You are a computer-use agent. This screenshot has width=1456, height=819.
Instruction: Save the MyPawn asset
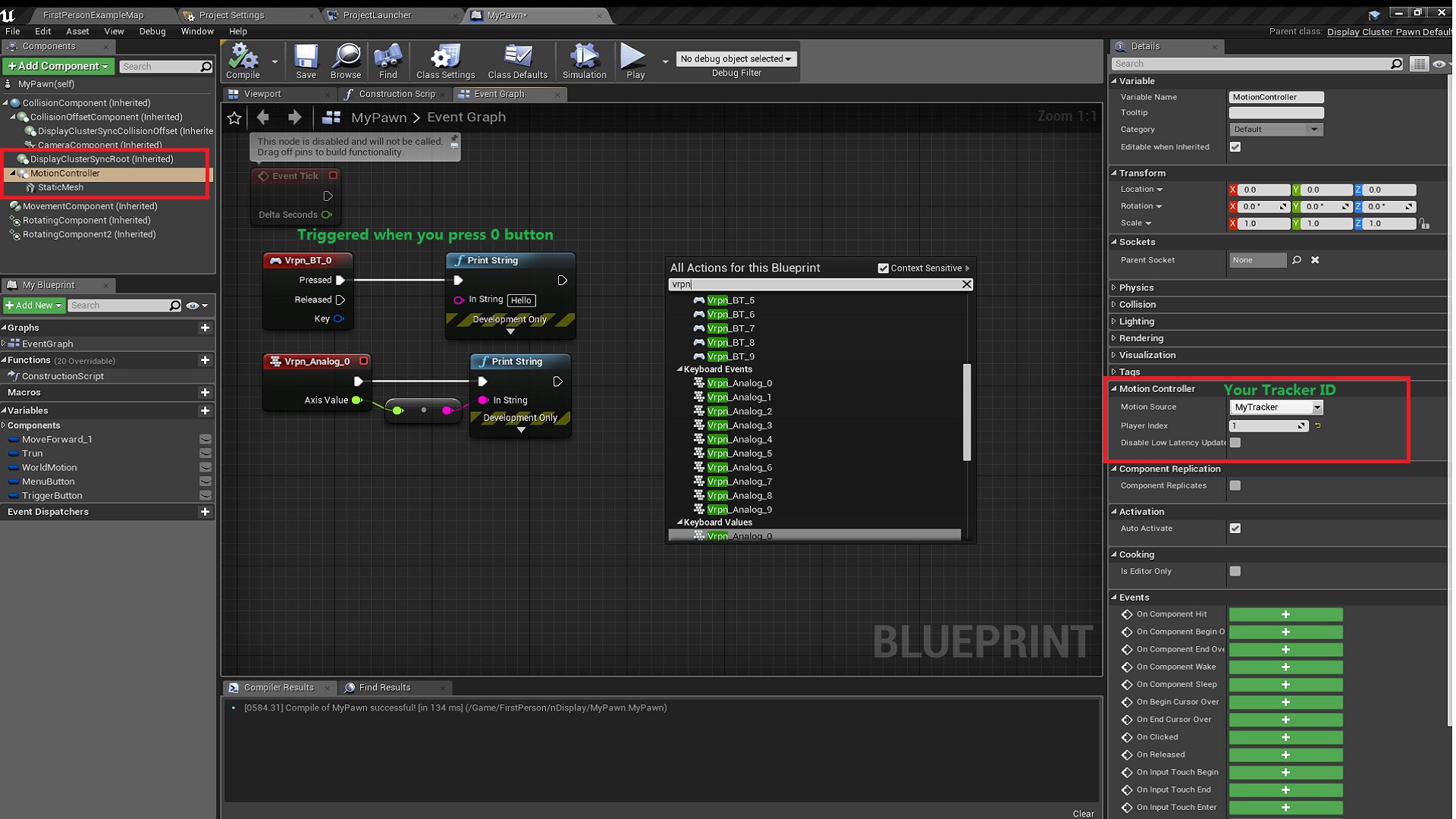coord(306,61)
